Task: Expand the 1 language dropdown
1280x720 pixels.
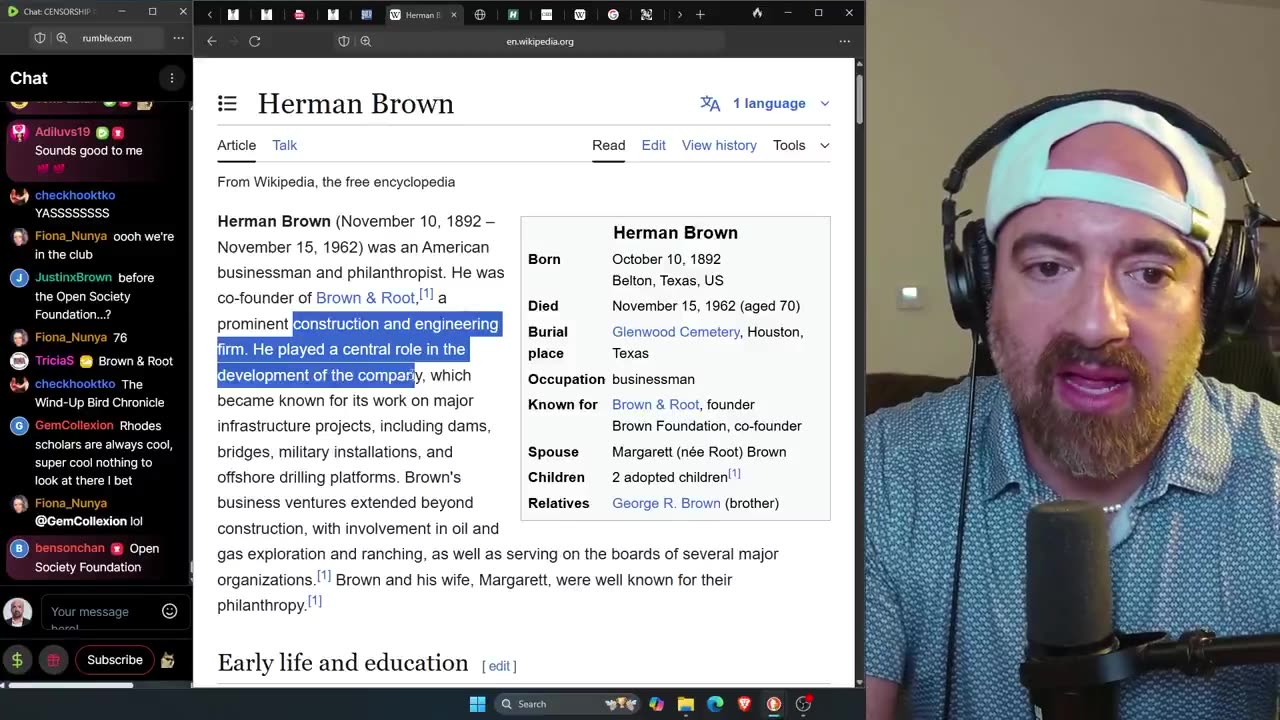Action: coord(765,103)
